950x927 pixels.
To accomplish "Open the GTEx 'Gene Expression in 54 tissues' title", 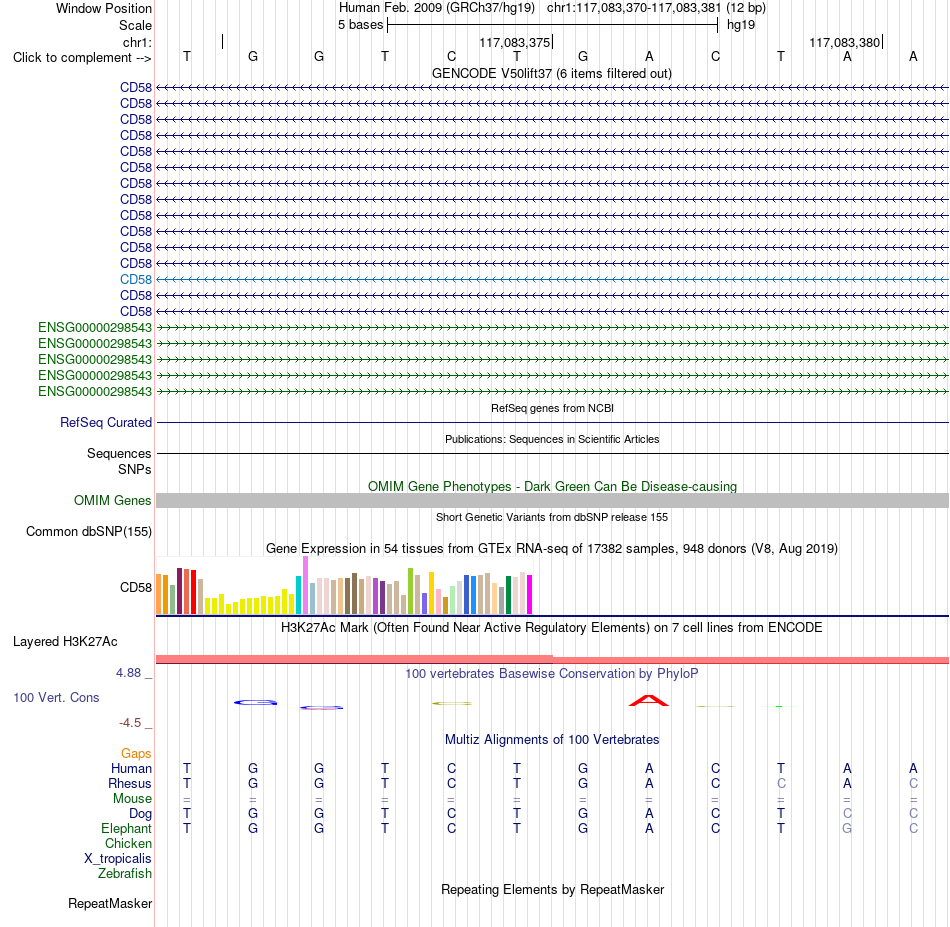I will [552, 548].
